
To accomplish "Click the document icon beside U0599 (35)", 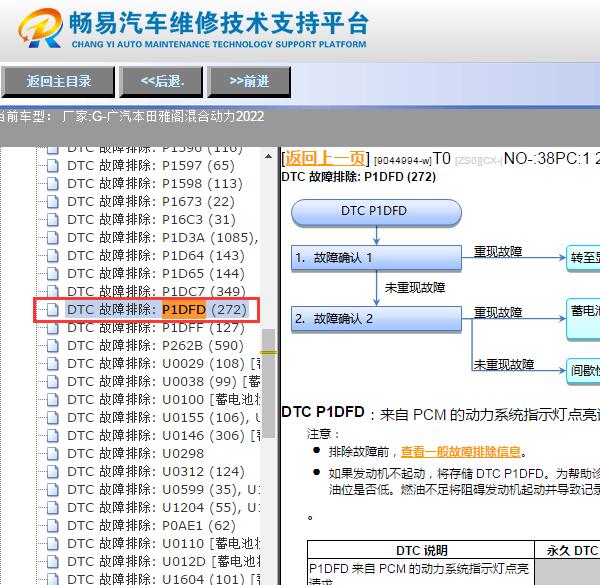I will (52, 489).
